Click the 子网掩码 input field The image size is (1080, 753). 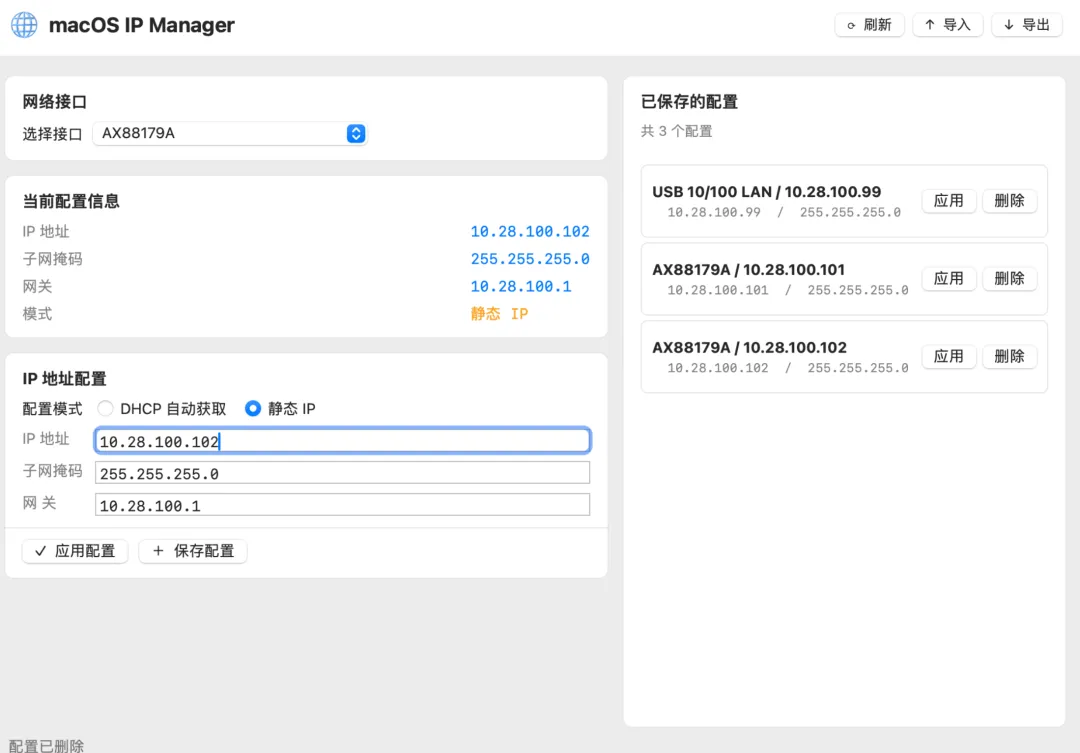coord(342,473)
